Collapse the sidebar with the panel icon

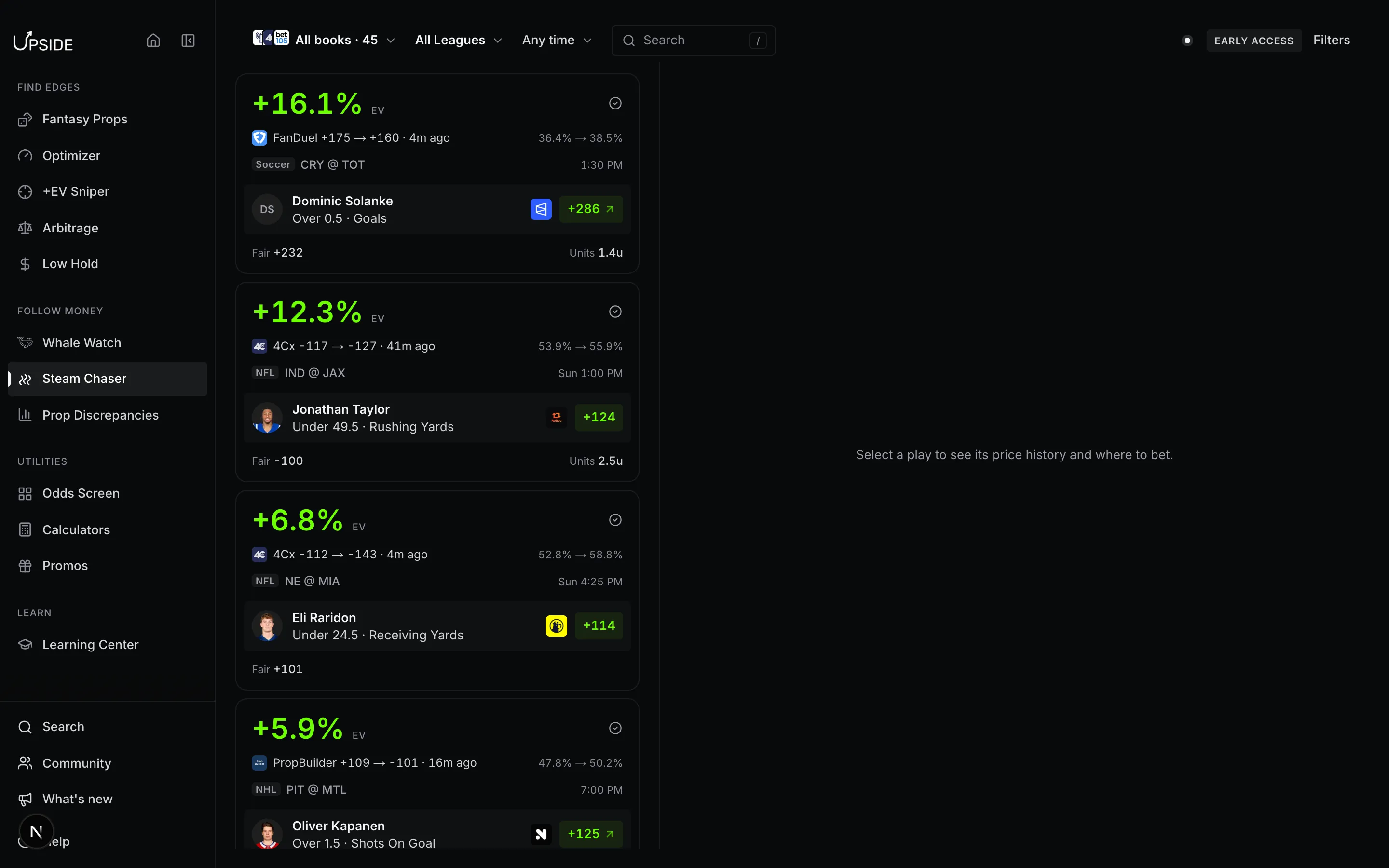[x=188, y=40]
